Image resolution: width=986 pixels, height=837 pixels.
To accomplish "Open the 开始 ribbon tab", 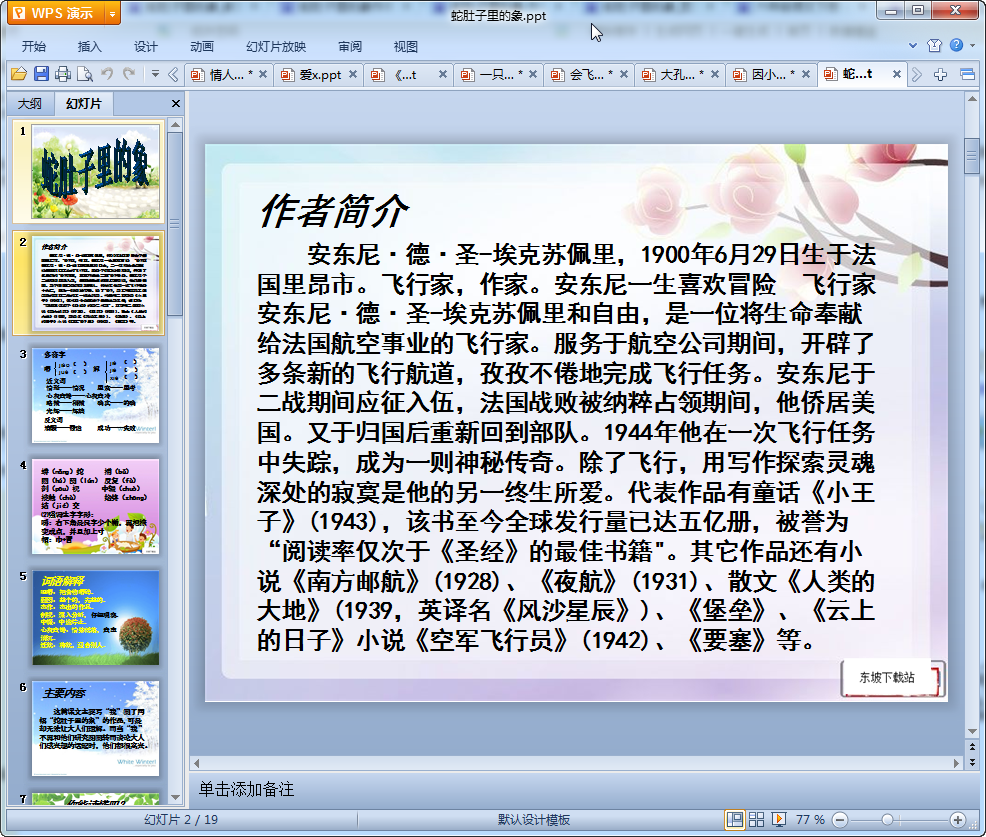I will [x=33, y=47].
